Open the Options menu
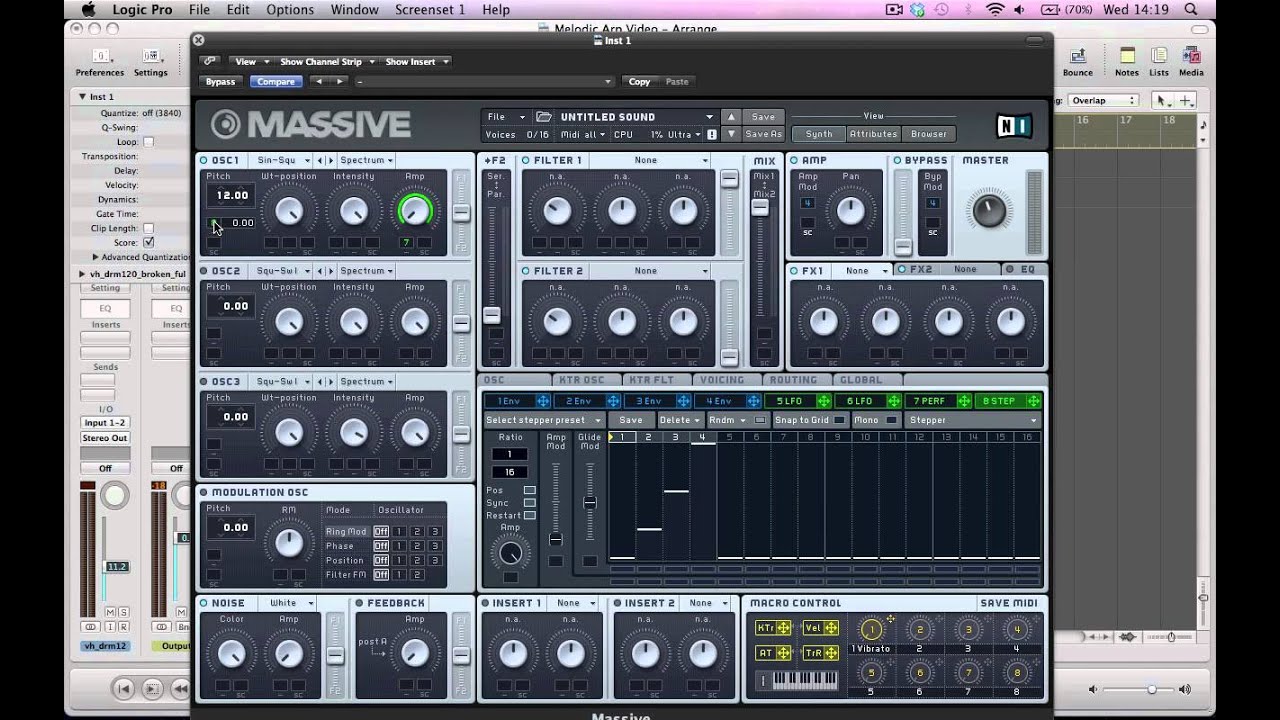This screenshot has height=720, width=1280. pos(290,10)
